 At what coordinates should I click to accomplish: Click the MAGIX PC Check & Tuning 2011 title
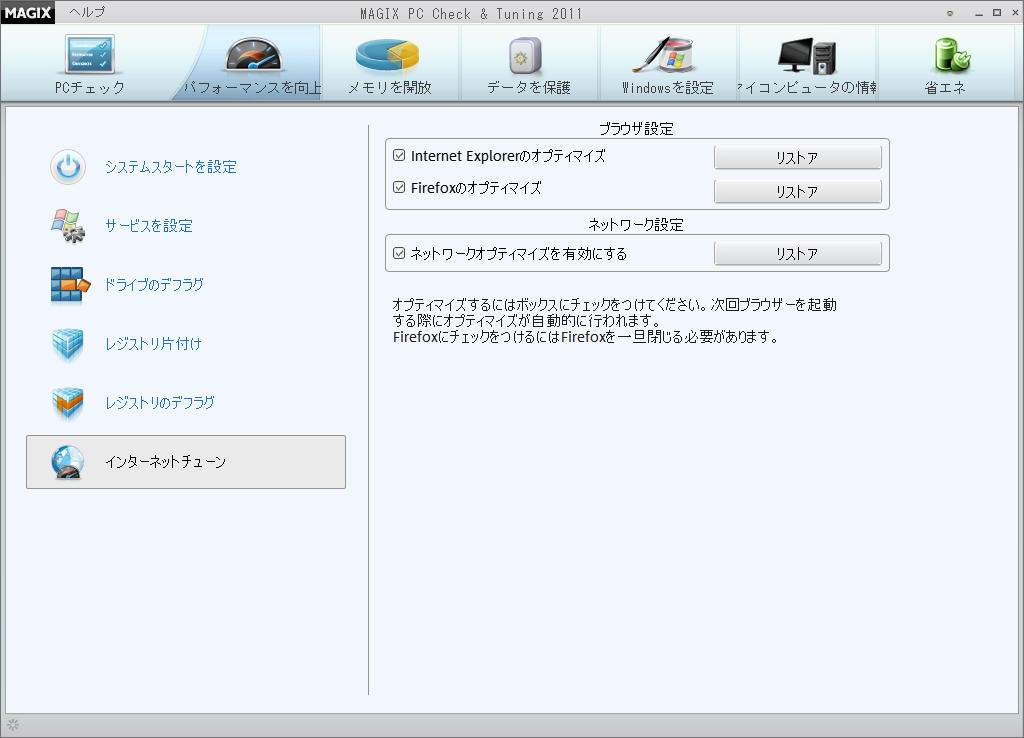coord(471,14)
